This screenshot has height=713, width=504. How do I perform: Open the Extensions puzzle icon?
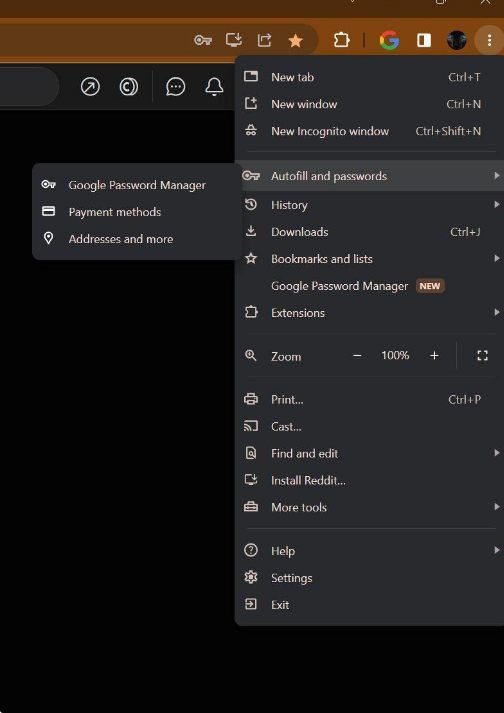tap(341, 40)
